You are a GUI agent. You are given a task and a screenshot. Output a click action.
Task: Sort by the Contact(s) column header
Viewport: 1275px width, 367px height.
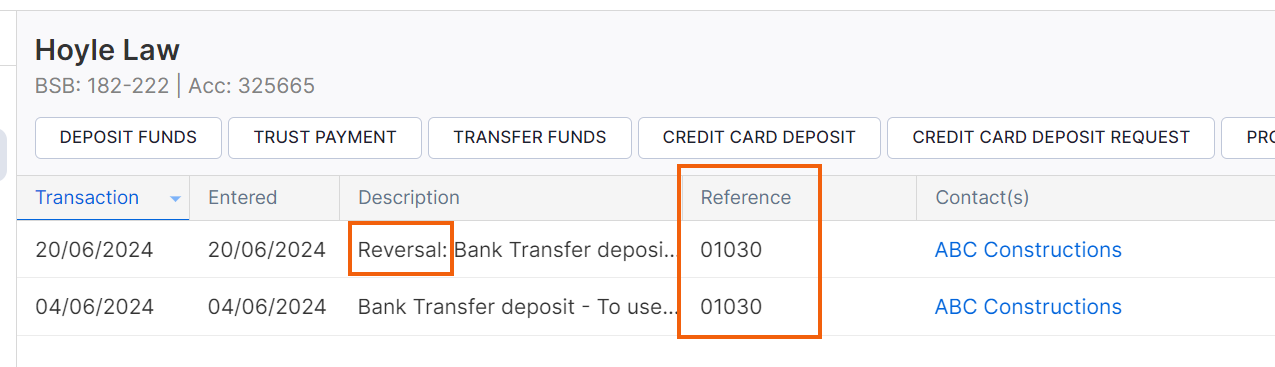pos(982,198)
